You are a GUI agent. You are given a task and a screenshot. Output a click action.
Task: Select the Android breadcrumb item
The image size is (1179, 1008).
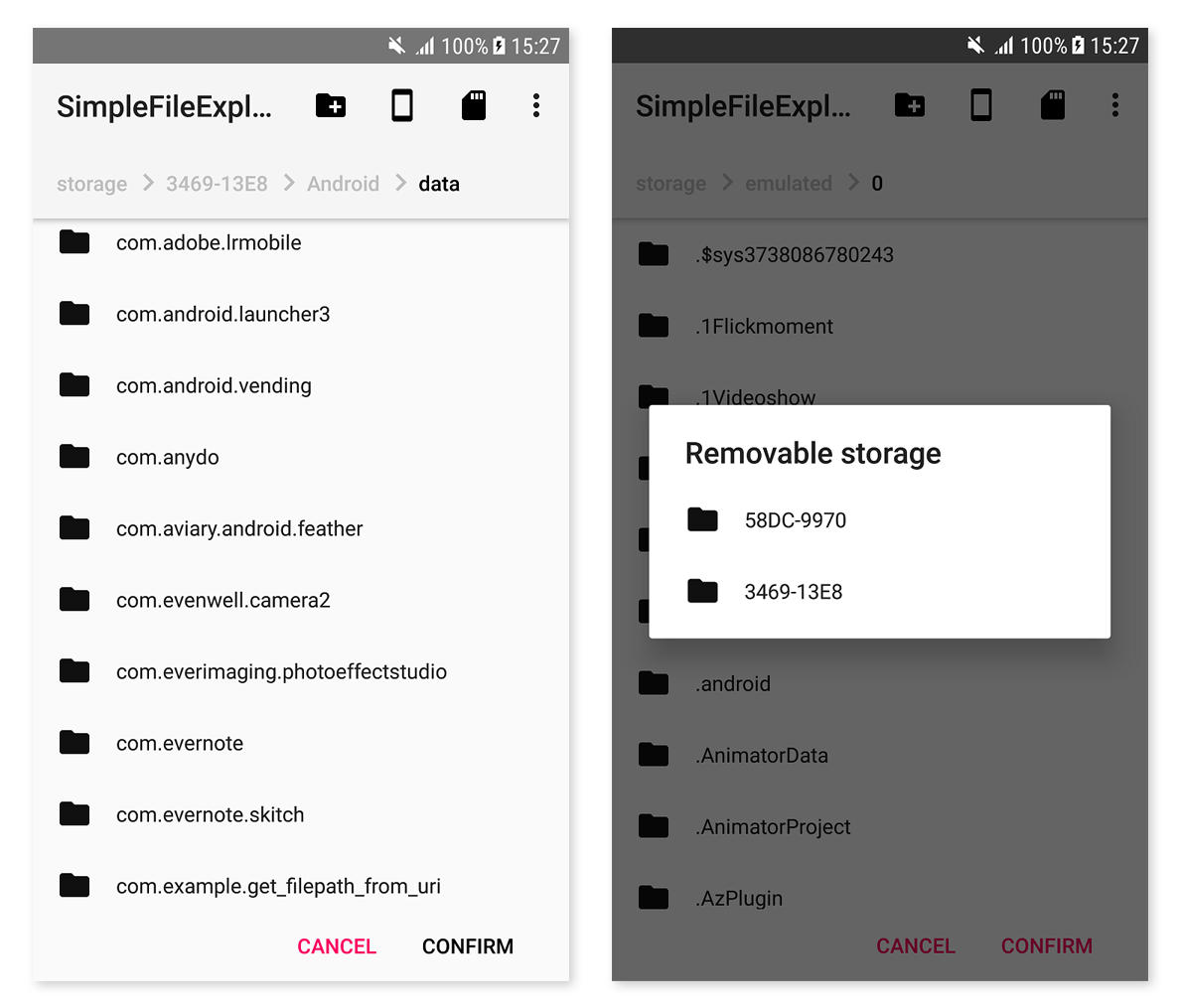(x=343, y=183)
